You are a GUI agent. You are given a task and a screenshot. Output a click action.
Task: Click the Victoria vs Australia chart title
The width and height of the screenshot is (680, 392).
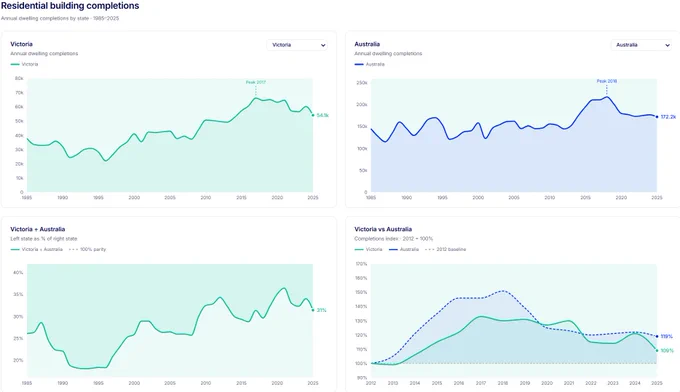pyautogui.click(x=383, y=229)
